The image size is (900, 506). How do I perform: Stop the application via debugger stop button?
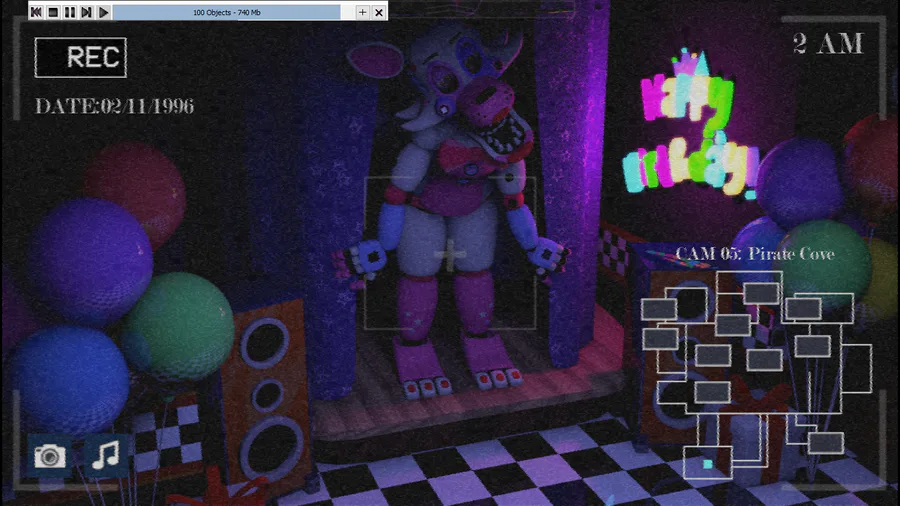click(x=53, y=12)
